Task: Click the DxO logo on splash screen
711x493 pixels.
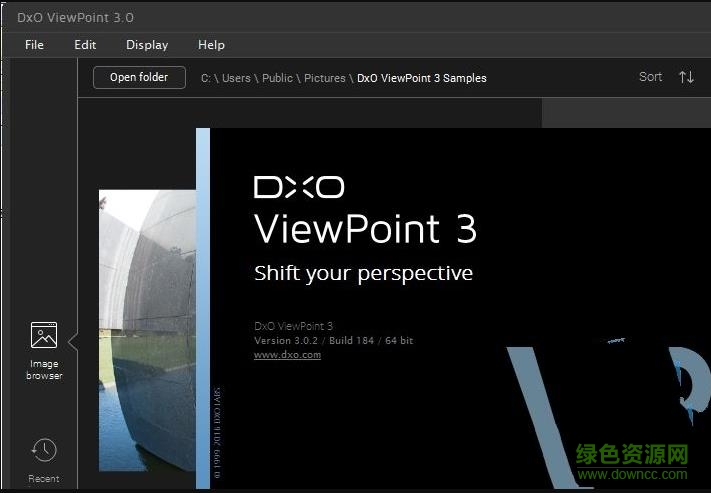Action: [299, 187]
